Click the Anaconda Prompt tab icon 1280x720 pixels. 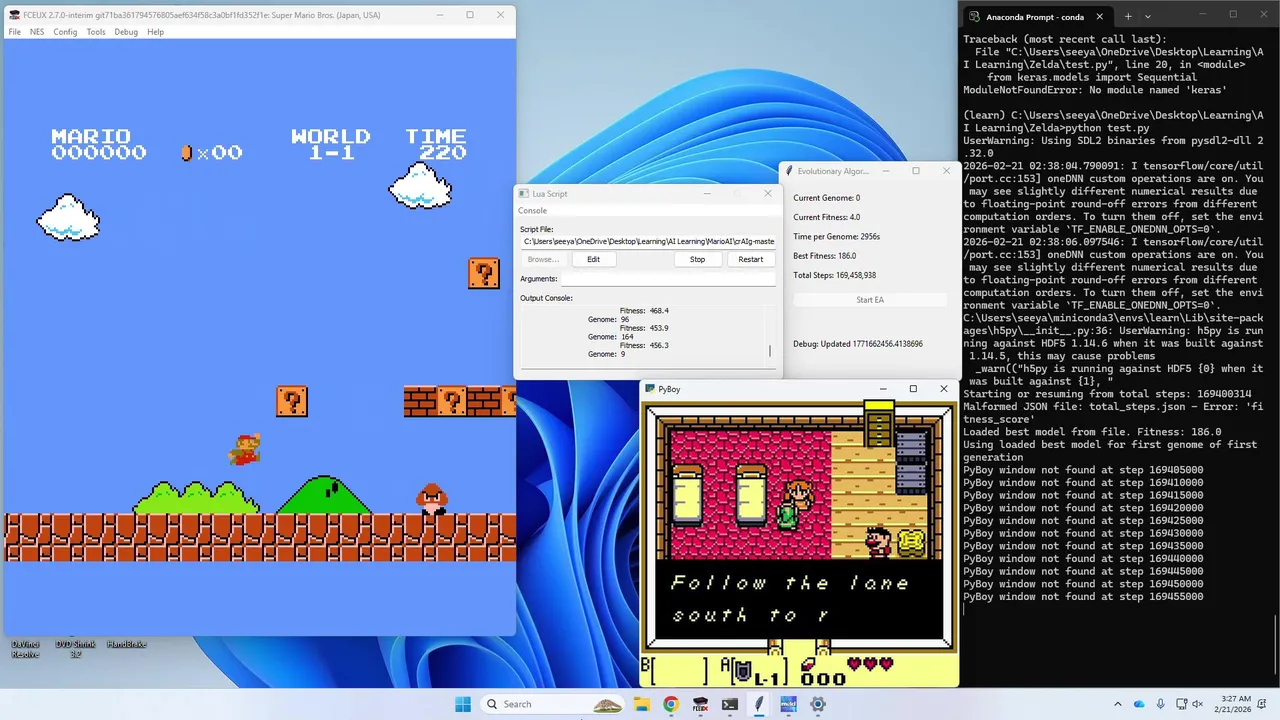[974, 17]
